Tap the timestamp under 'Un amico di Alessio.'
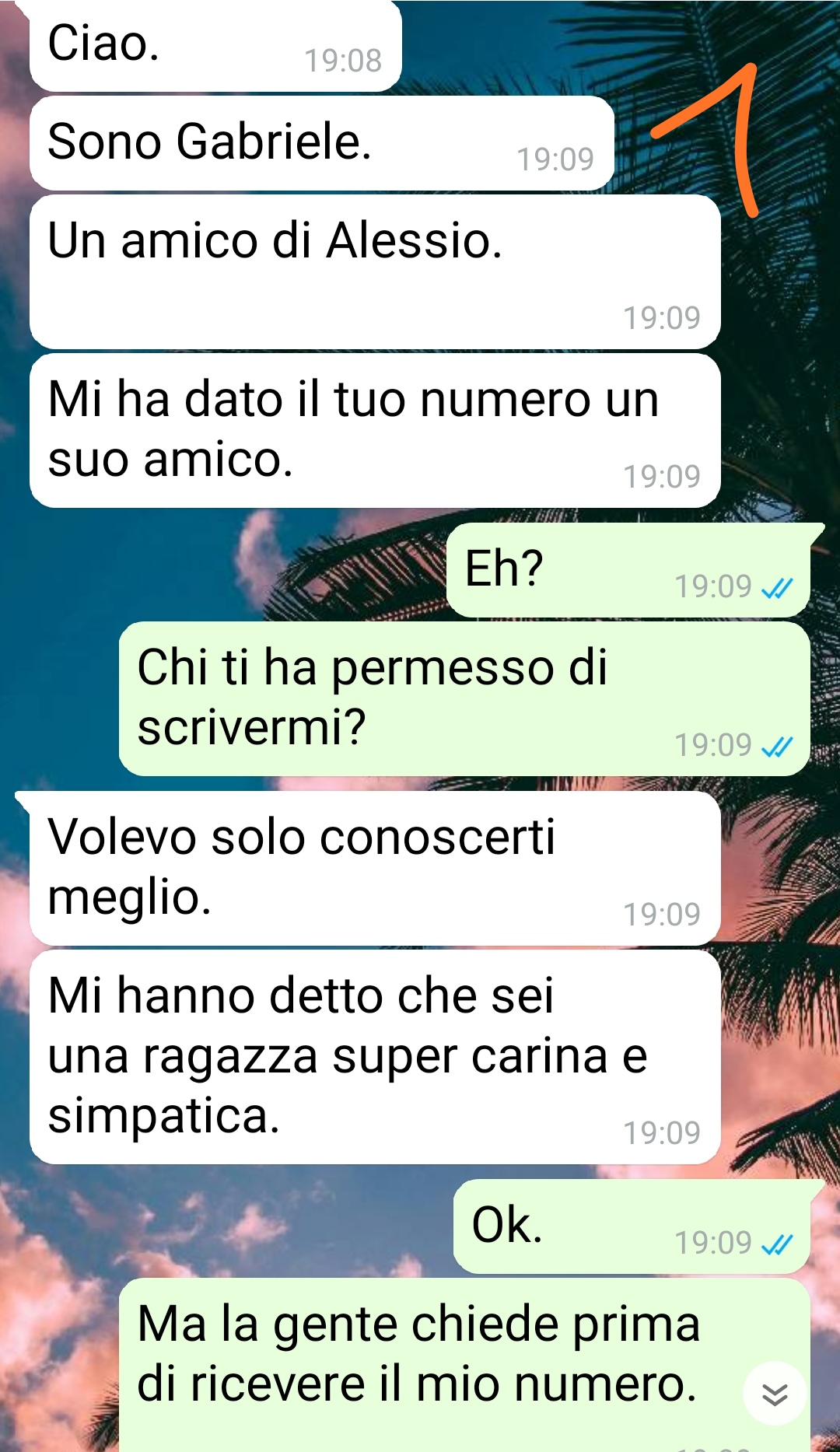This screenshot has width=840, height=1452. click(x=662, y=318)
